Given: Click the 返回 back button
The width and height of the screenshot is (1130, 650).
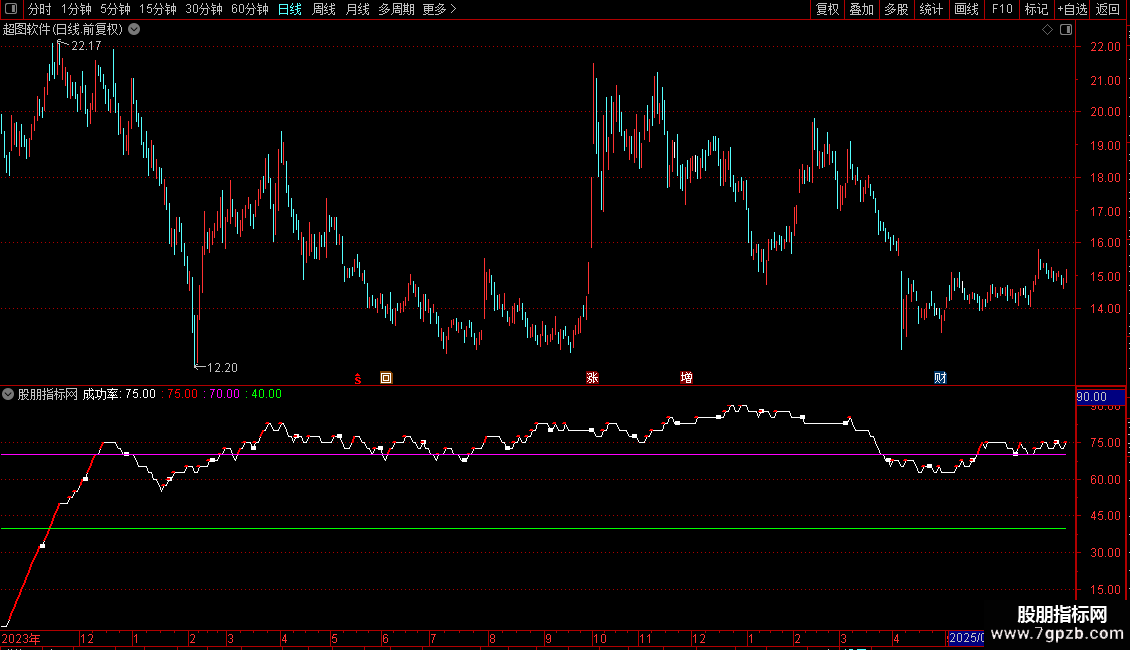Looking at the screenshot, I should (x=1108, y=9).
